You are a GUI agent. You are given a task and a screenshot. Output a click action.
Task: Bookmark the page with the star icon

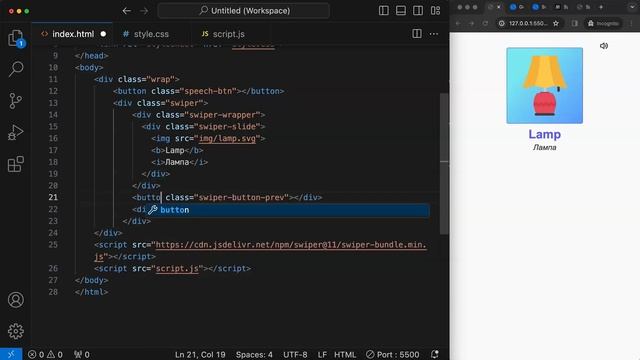[x=556, y=23]
